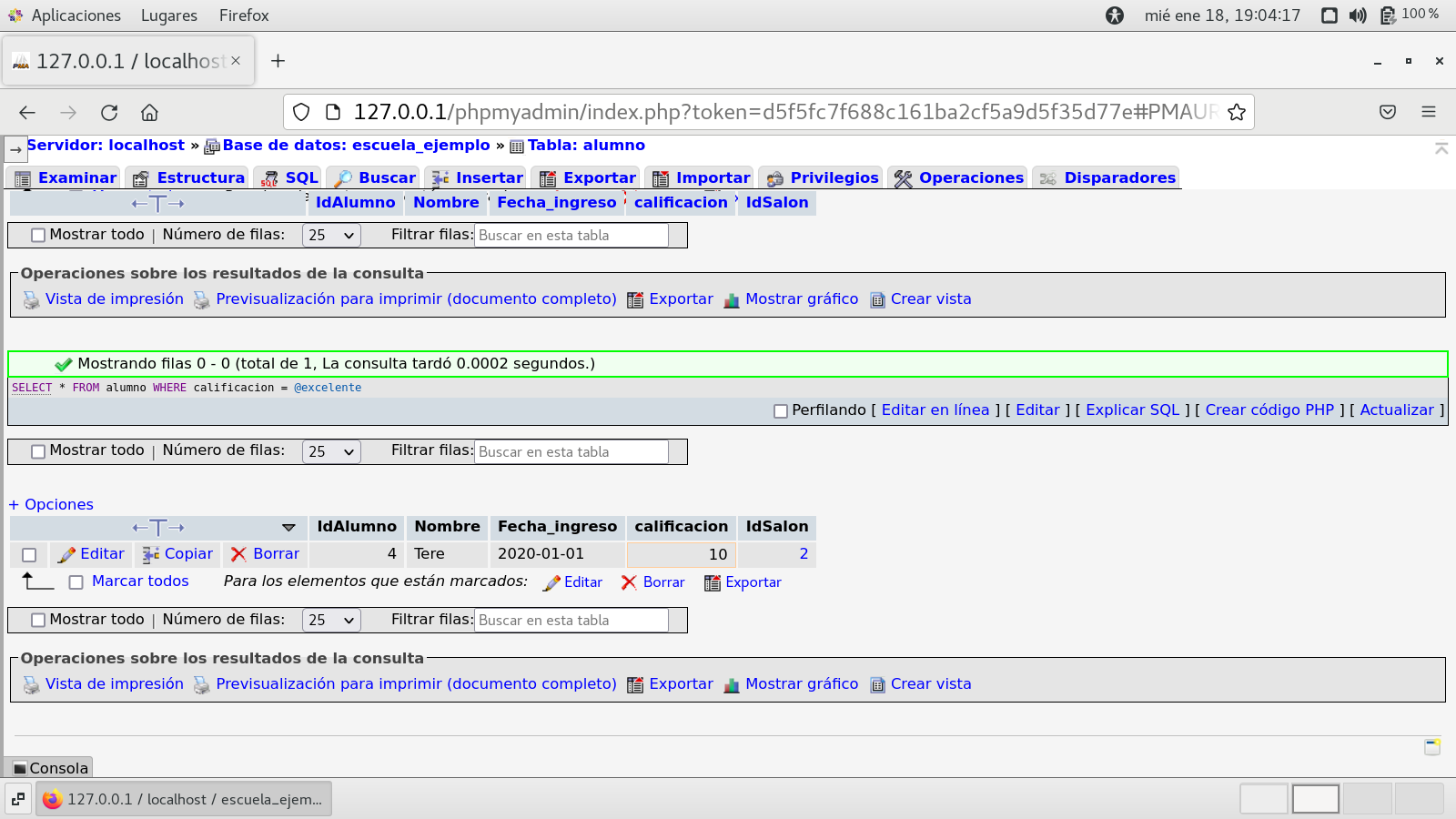This screenshot has width=1456, height=819.
Task: Check the row selection box for Tere
Action: tap(29, 555)
